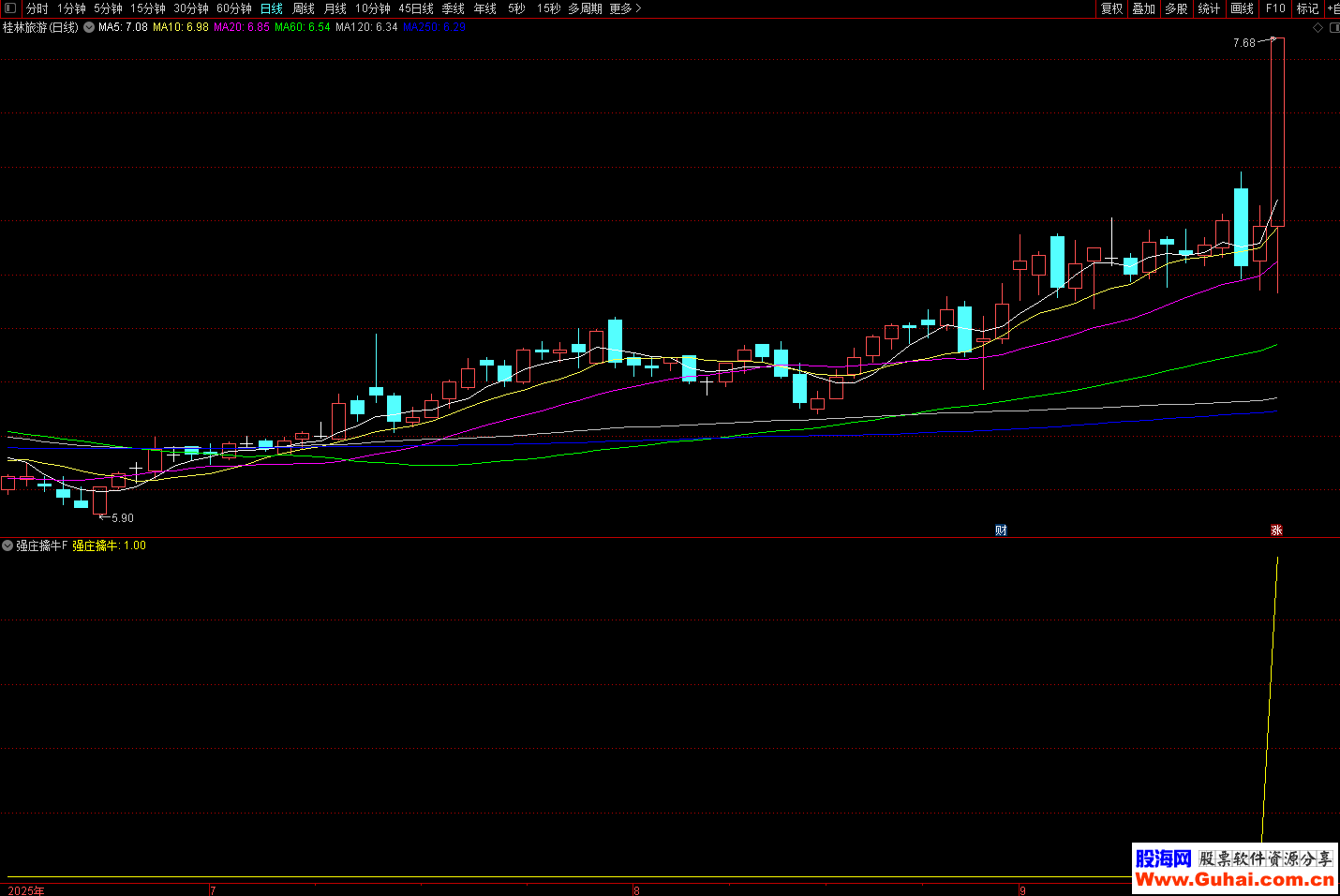Open F10 company info
This screenshot has width=1340, height=896.
[x=1275, y=8]
